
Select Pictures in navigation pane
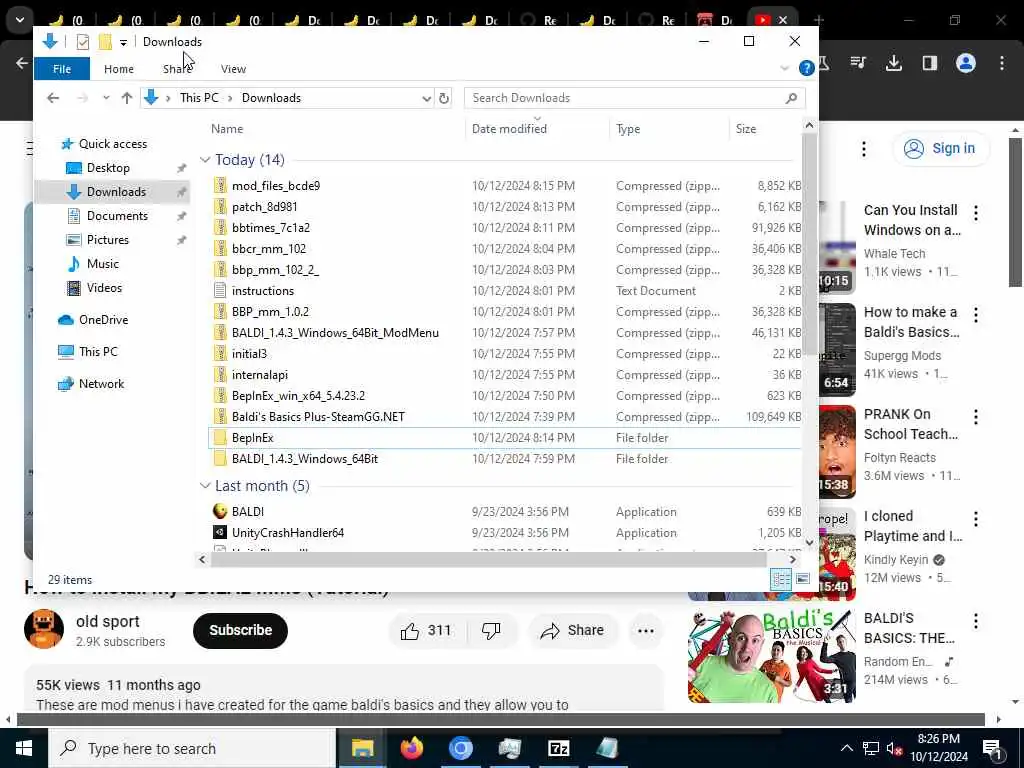108,240
